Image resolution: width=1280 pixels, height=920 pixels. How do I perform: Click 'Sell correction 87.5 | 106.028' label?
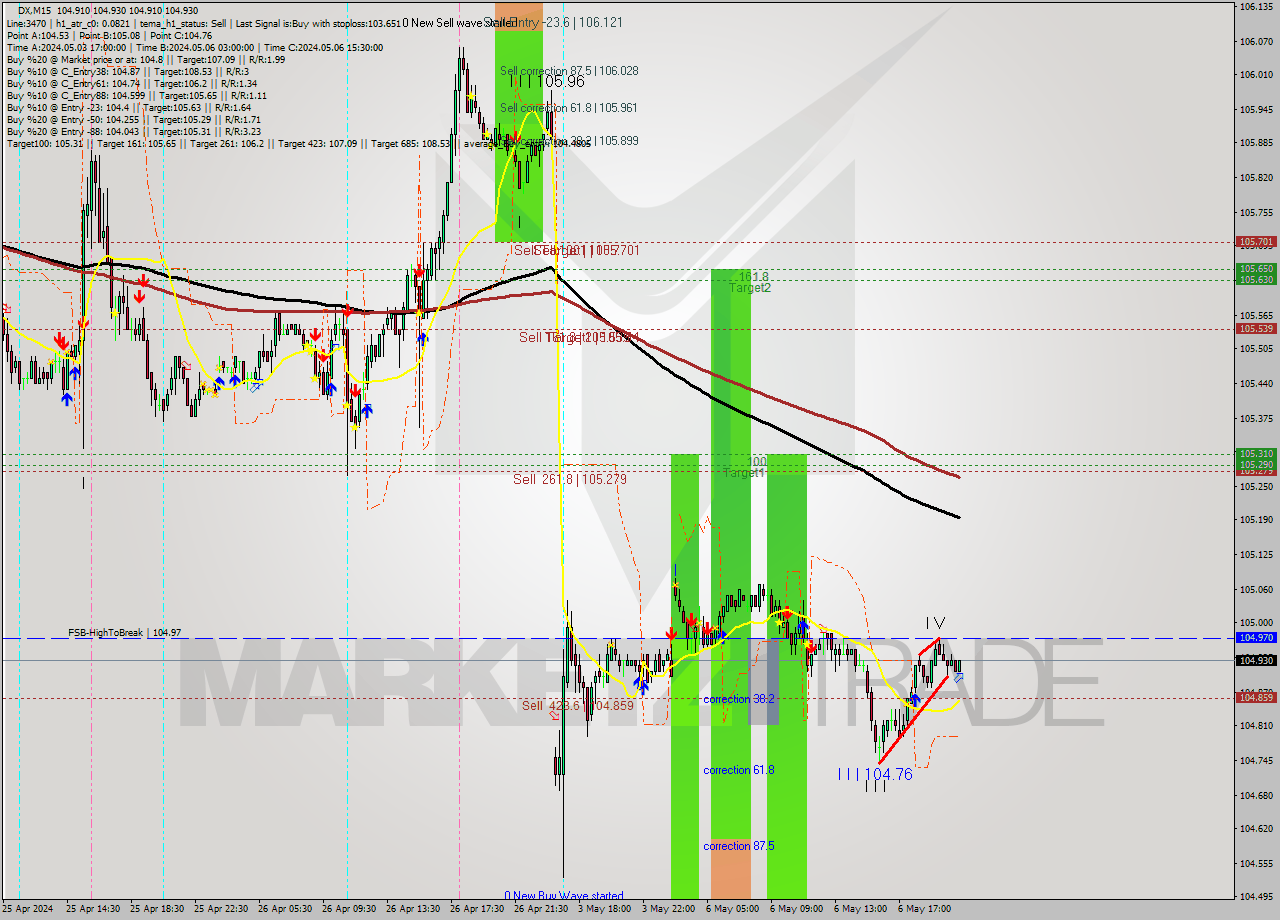pos(569,71)
